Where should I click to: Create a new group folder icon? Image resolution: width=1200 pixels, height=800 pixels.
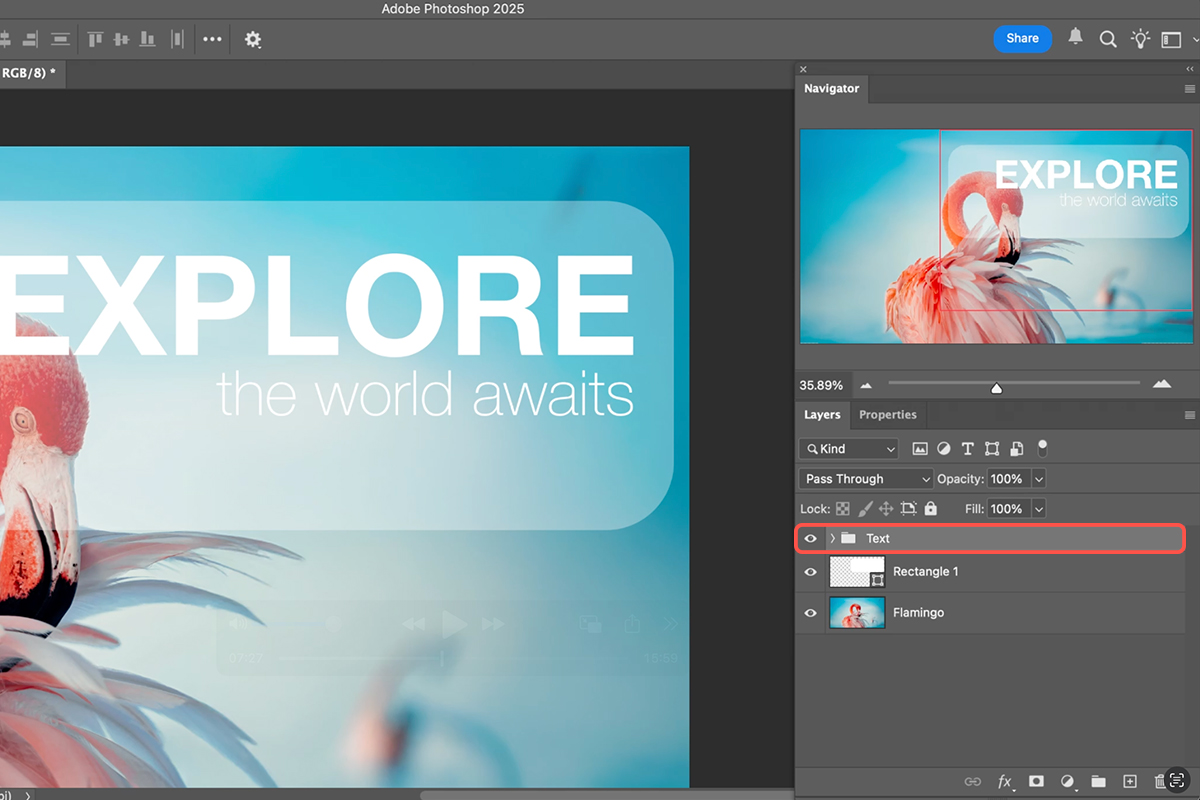coord(1098,781)
